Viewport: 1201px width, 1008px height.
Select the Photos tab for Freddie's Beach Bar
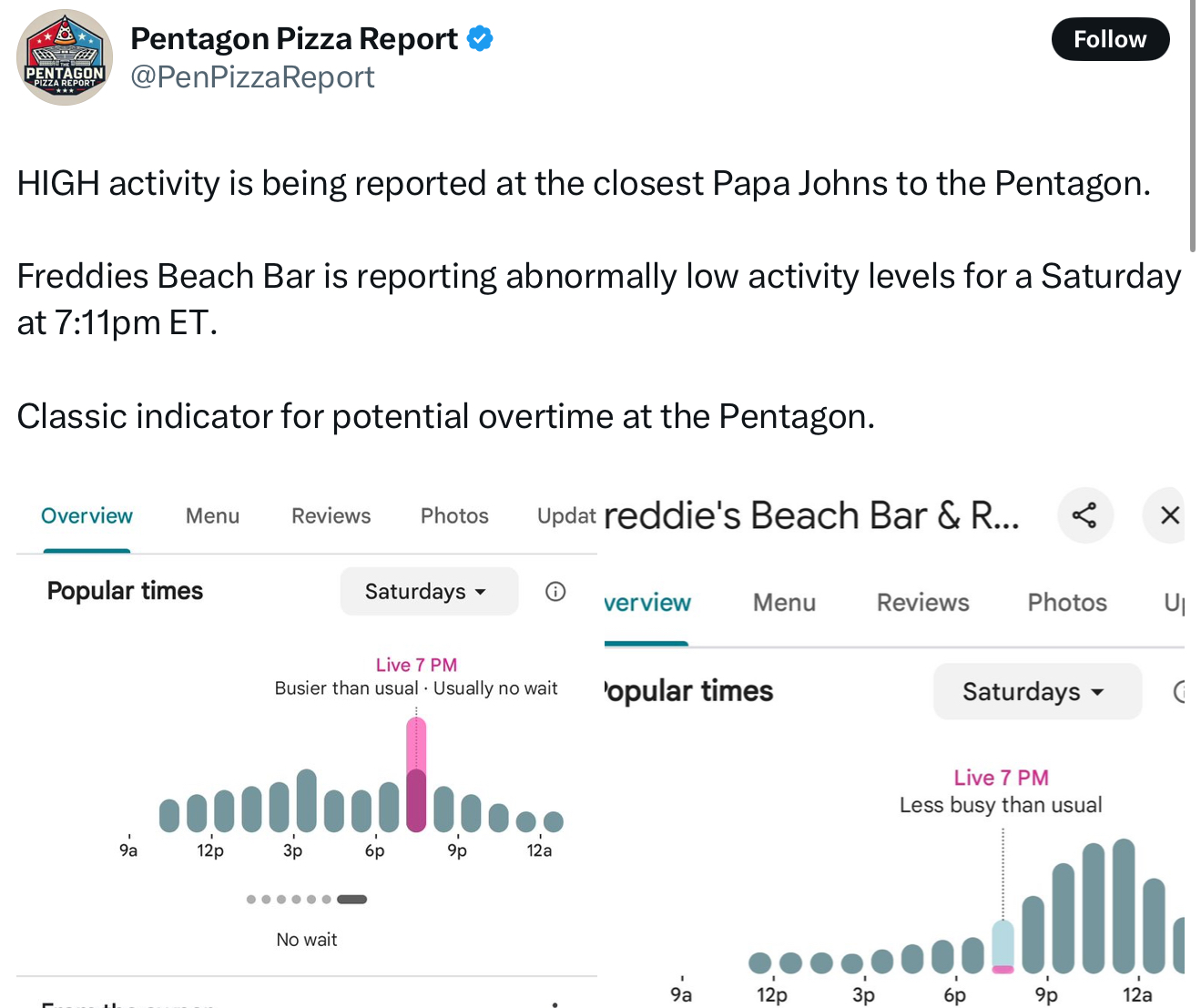1067,603
